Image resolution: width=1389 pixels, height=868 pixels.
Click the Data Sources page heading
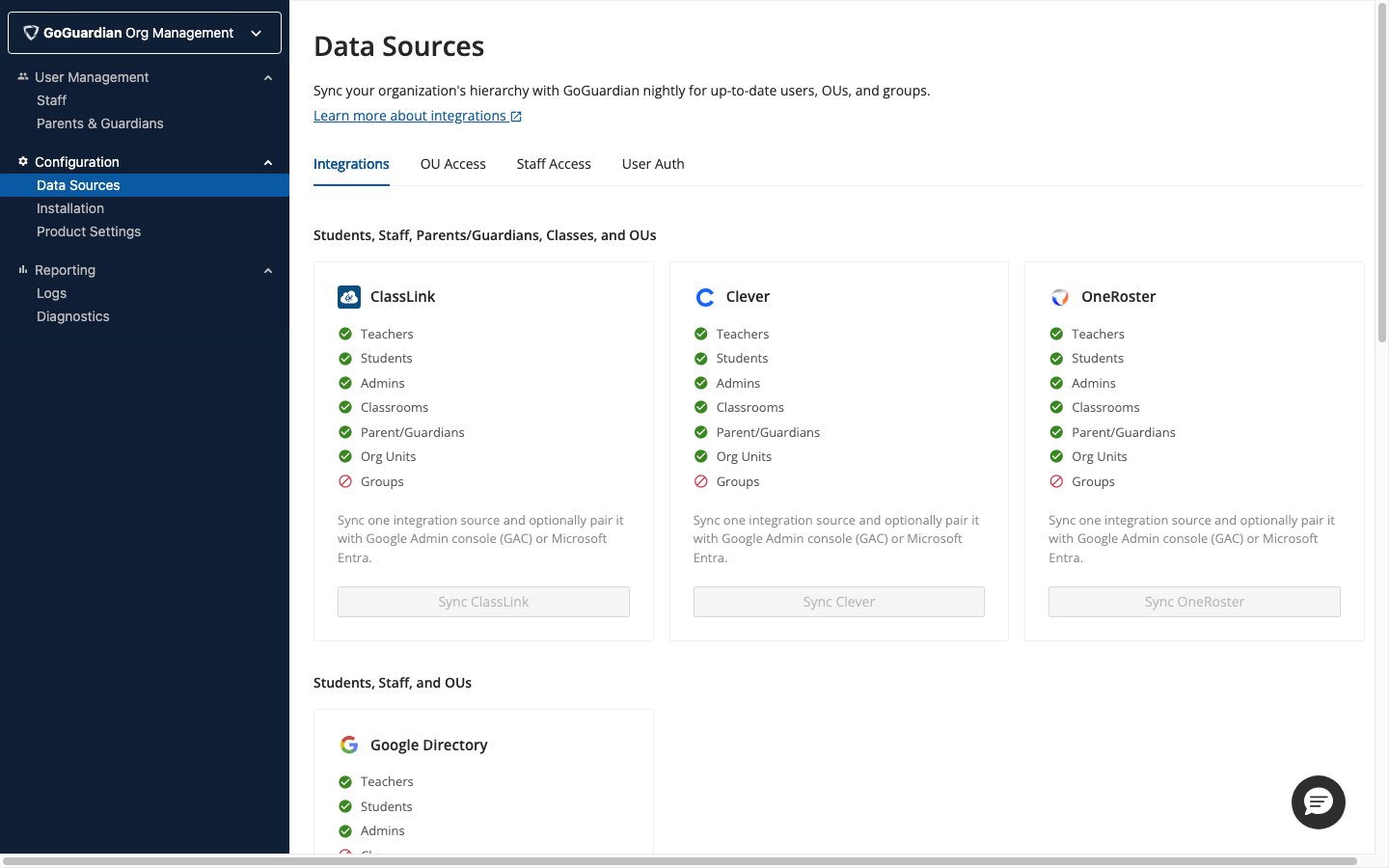tap(399, 46)
